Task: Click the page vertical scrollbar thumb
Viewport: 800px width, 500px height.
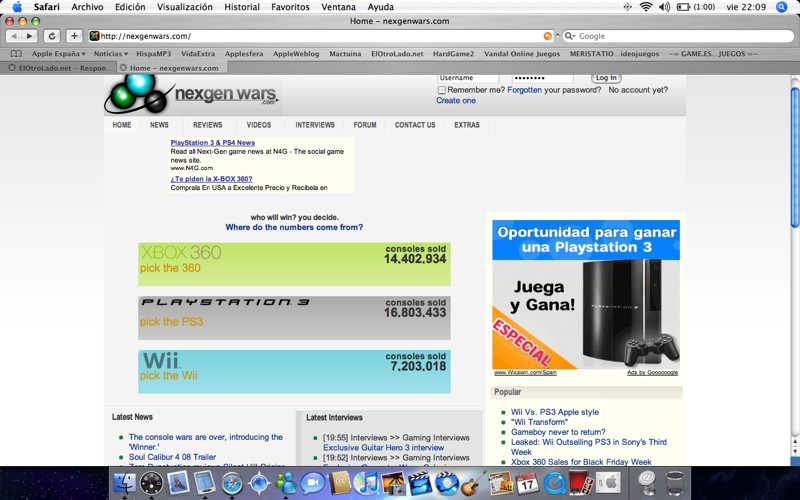Action: coord(795,157)
